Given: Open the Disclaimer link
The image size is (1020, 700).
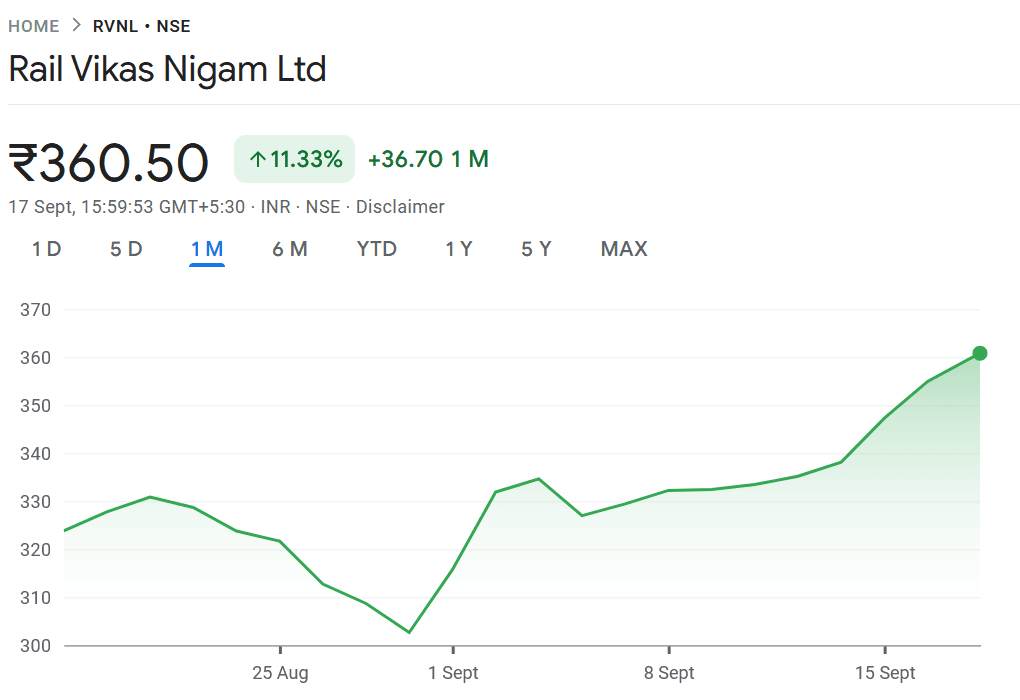Looking at the screenshot, I should click(x=399, y=207).
